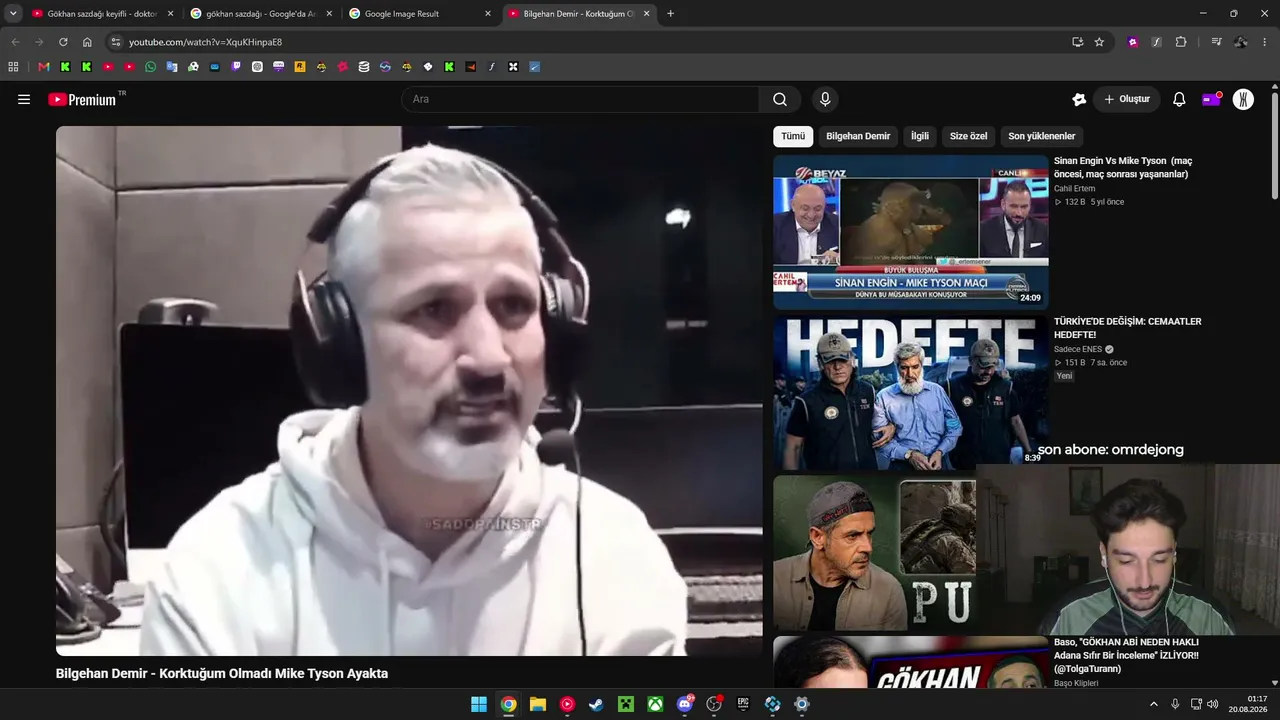Open the Rockstar Games bookmark
The height and width of the screenshot is (720, 1280).
300,67
